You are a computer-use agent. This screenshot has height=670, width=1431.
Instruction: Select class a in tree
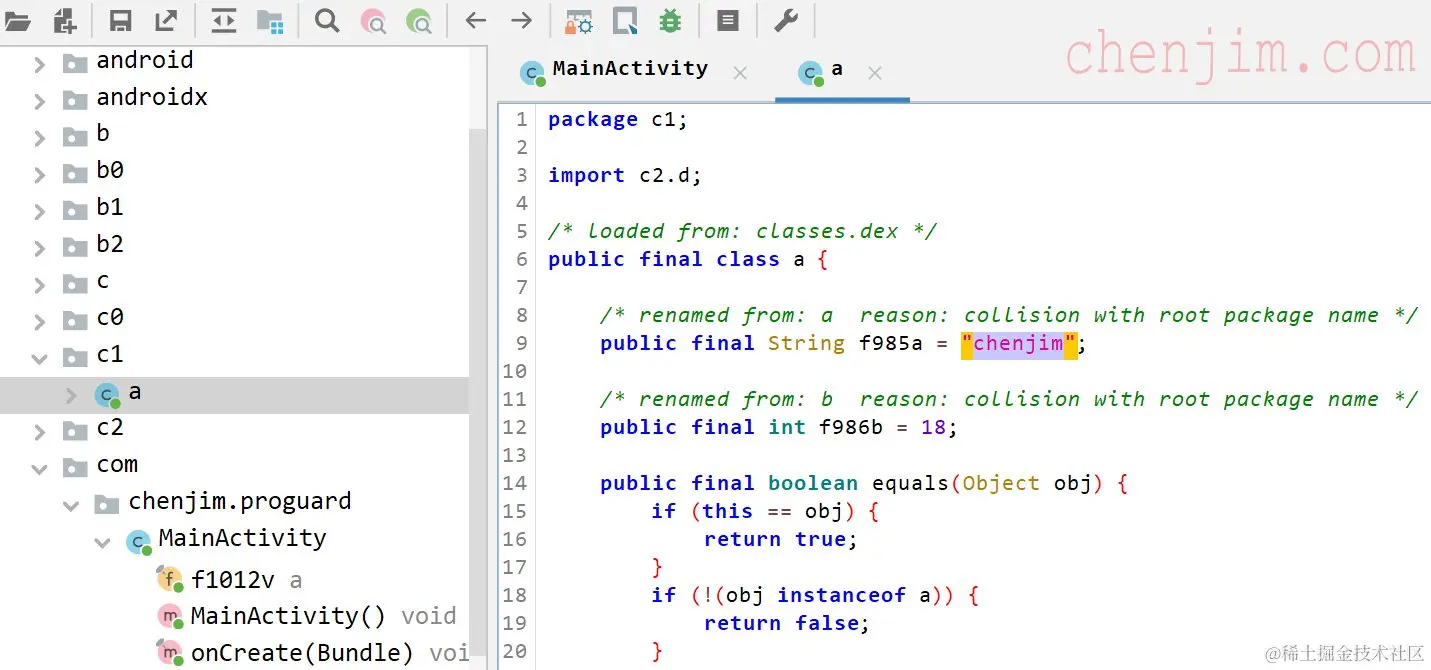click(119, 393)
